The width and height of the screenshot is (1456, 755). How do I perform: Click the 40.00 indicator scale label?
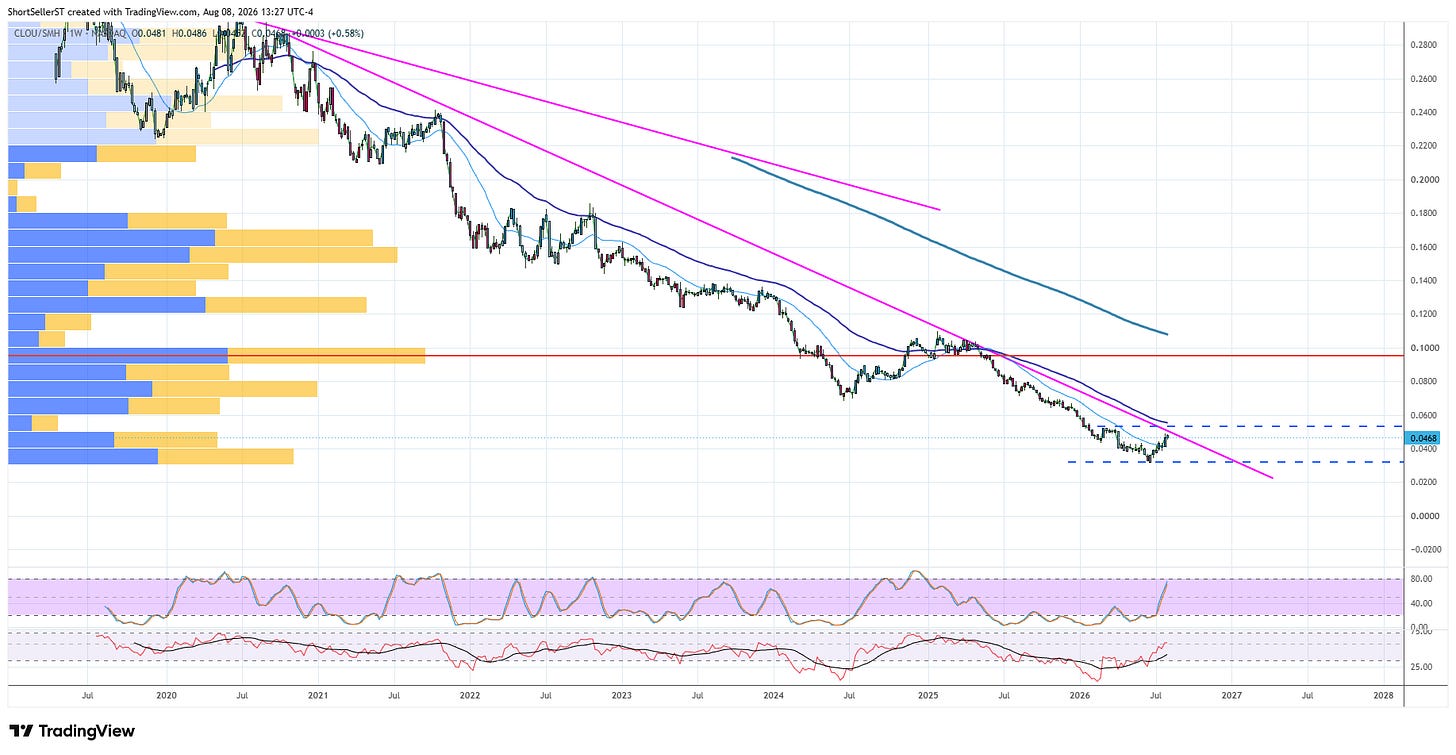point(1422,603)
